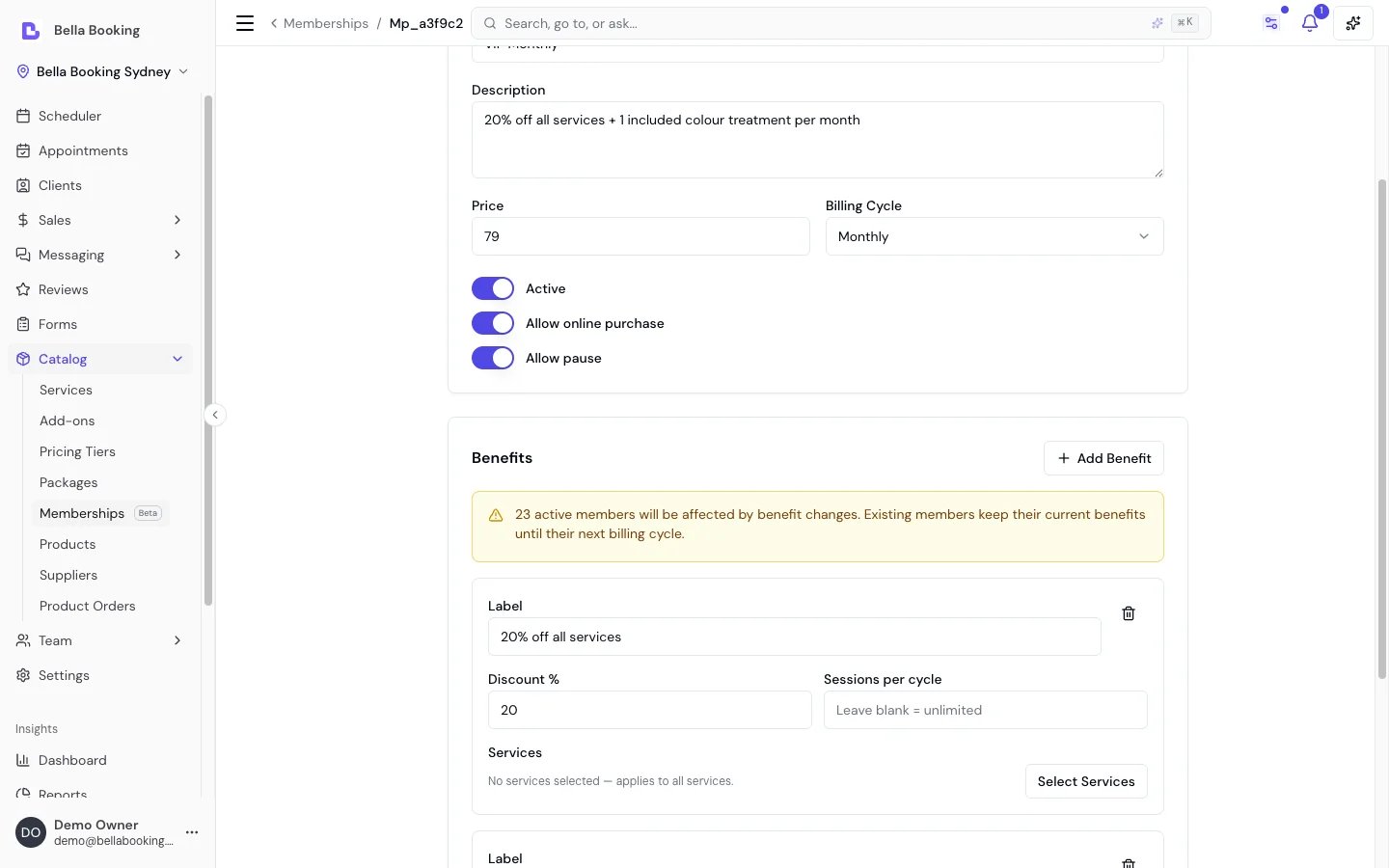Click the sparkle icon in the search bar

click(x=1157, y=23)
